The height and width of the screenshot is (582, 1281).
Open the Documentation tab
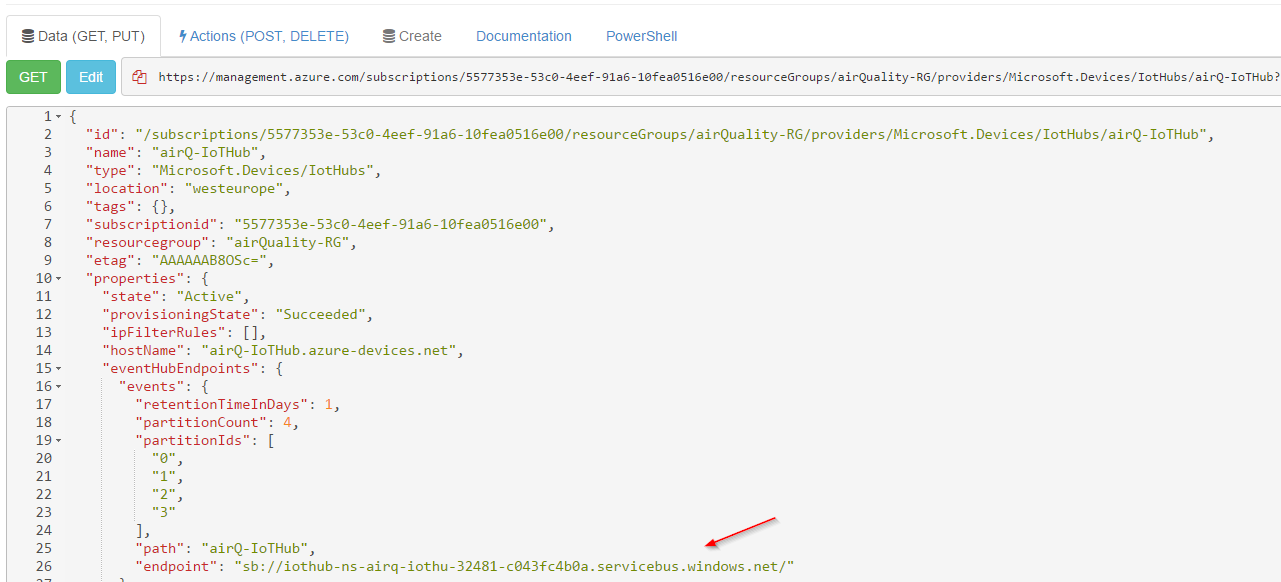pos(523,36)
